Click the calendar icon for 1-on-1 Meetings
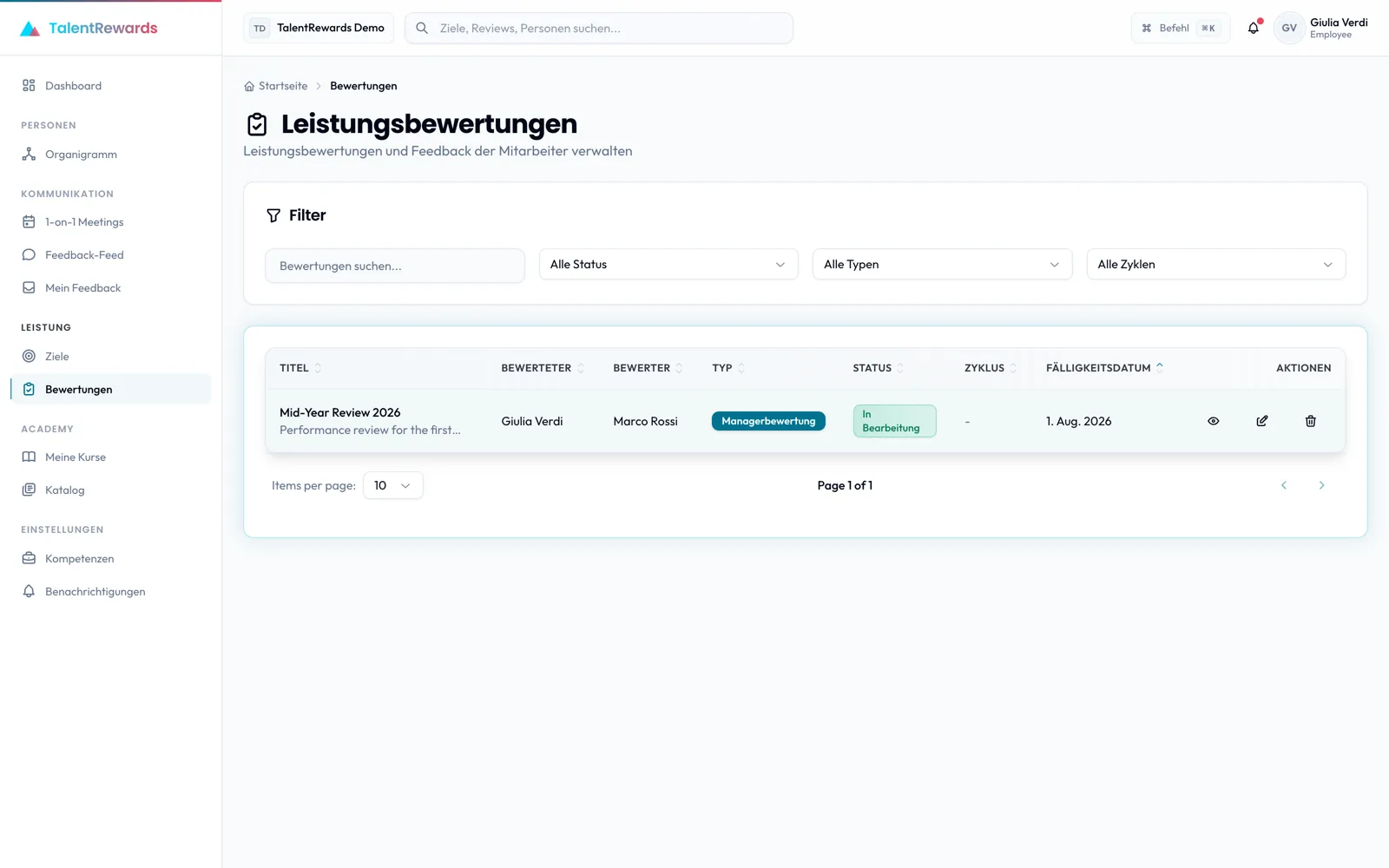This screenshot has height=868, width=1389. pyautogui.click(x=29, y=222)
